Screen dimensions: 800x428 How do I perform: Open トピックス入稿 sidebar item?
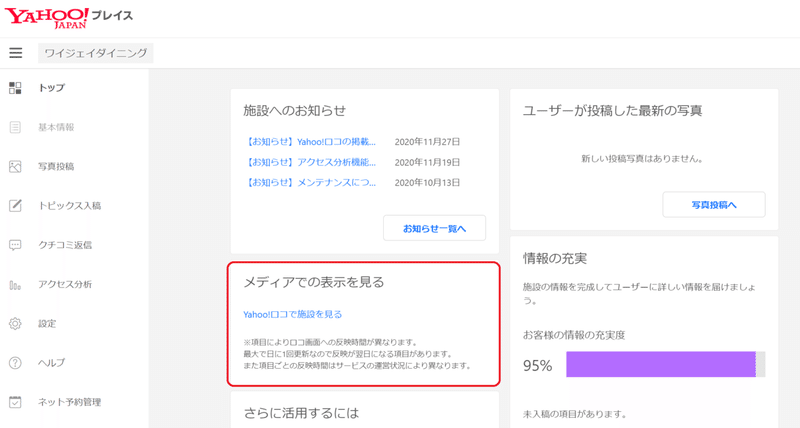[x=69, y=206]
